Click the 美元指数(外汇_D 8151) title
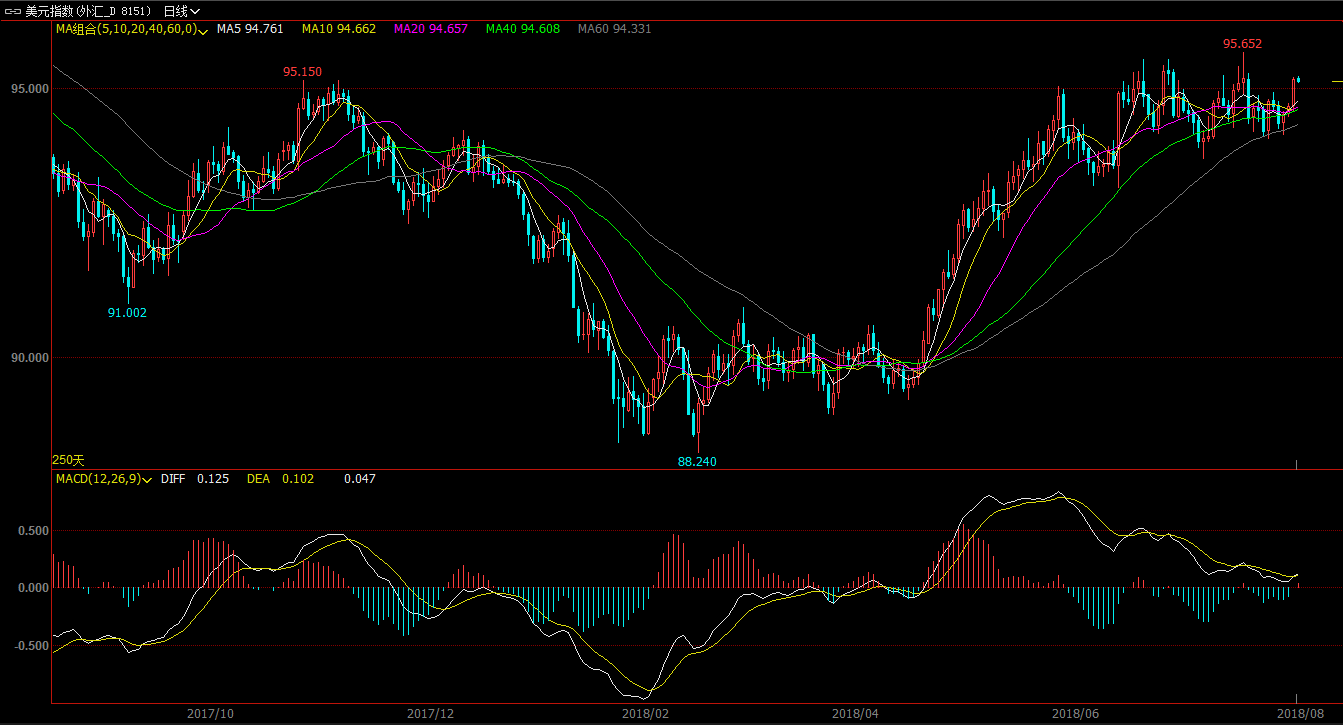Screen dimensions: 1343x725 (x=90, y=11)
